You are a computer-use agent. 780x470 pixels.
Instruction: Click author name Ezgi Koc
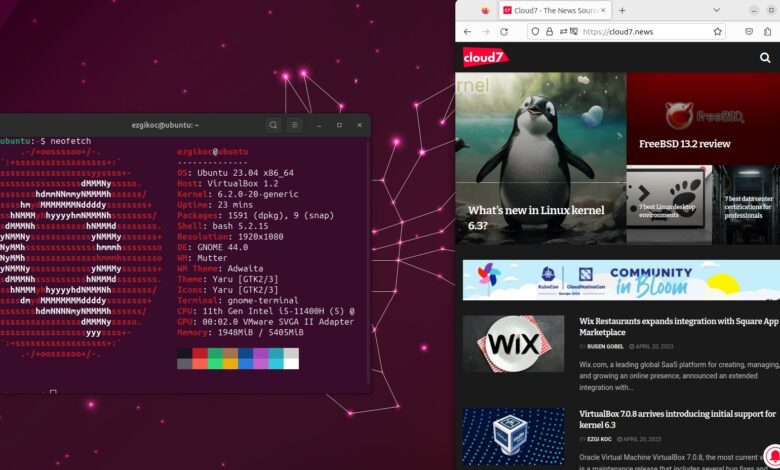tap(599, 439)
